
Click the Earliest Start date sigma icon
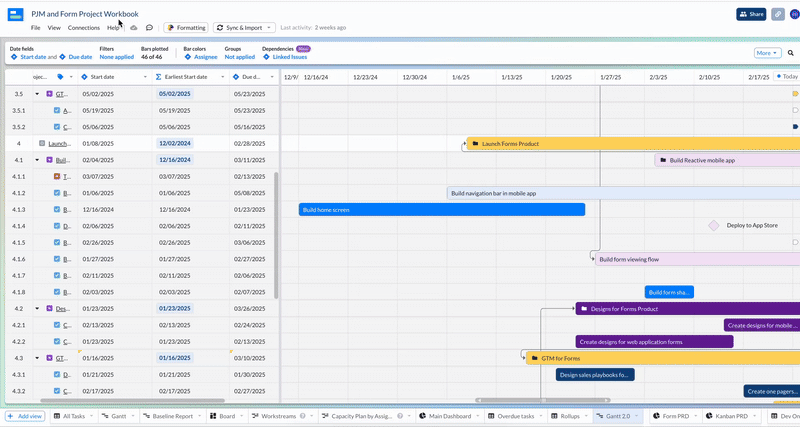pyautogui.click(x=159, y=77)
